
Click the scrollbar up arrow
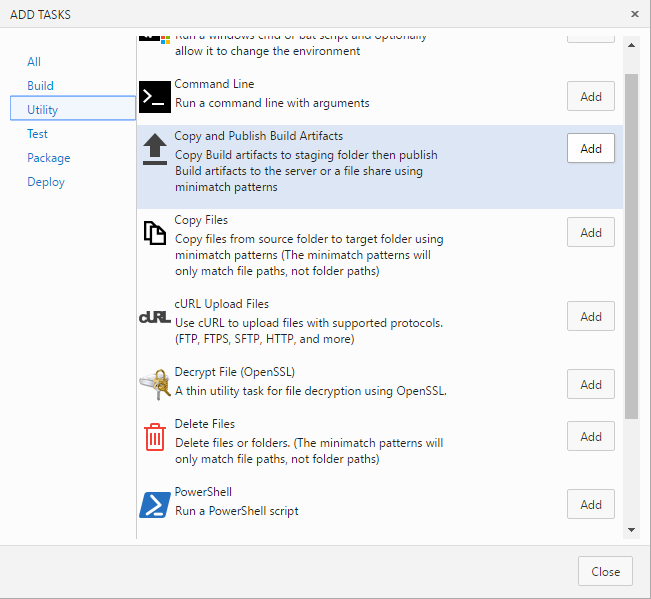[x=631, y=45]
